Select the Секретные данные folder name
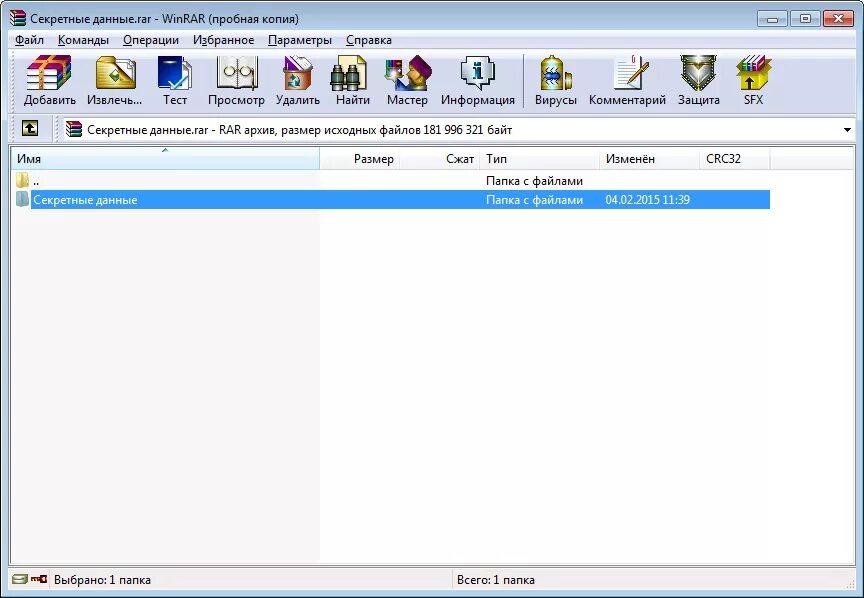 tap(85, 200)
